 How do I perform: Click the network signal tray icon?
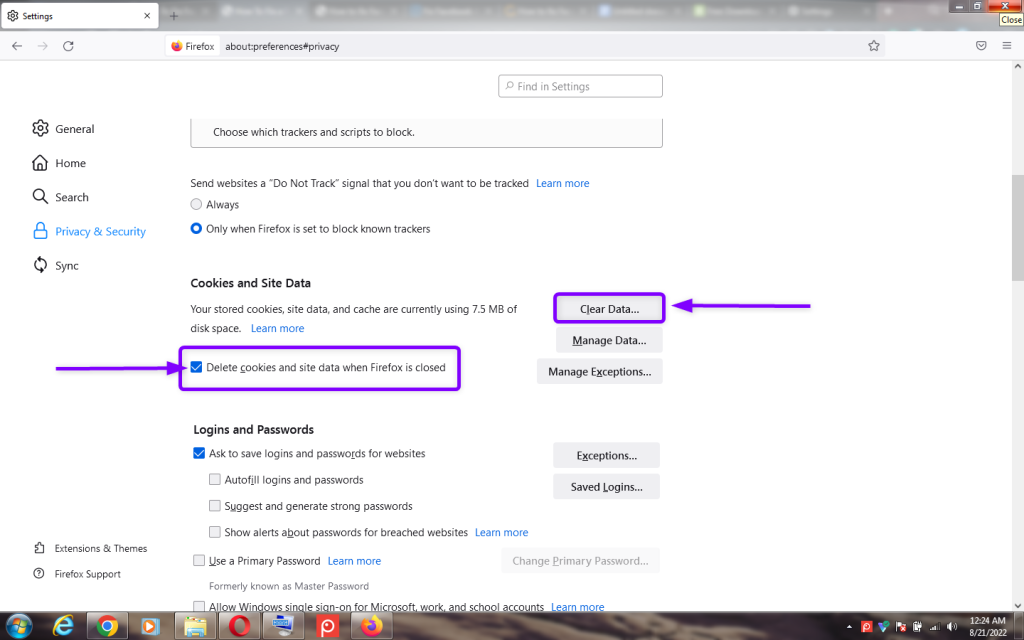(935, 627)
